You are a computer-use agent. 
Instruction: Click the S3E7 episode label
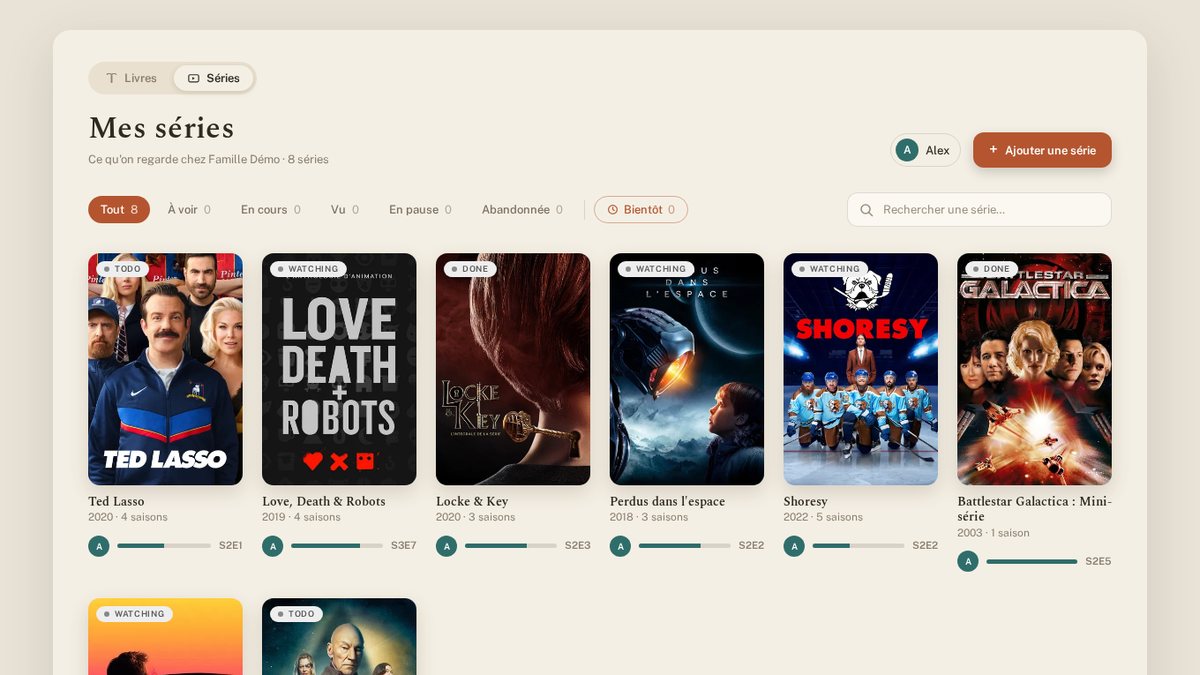coord(404,546)
